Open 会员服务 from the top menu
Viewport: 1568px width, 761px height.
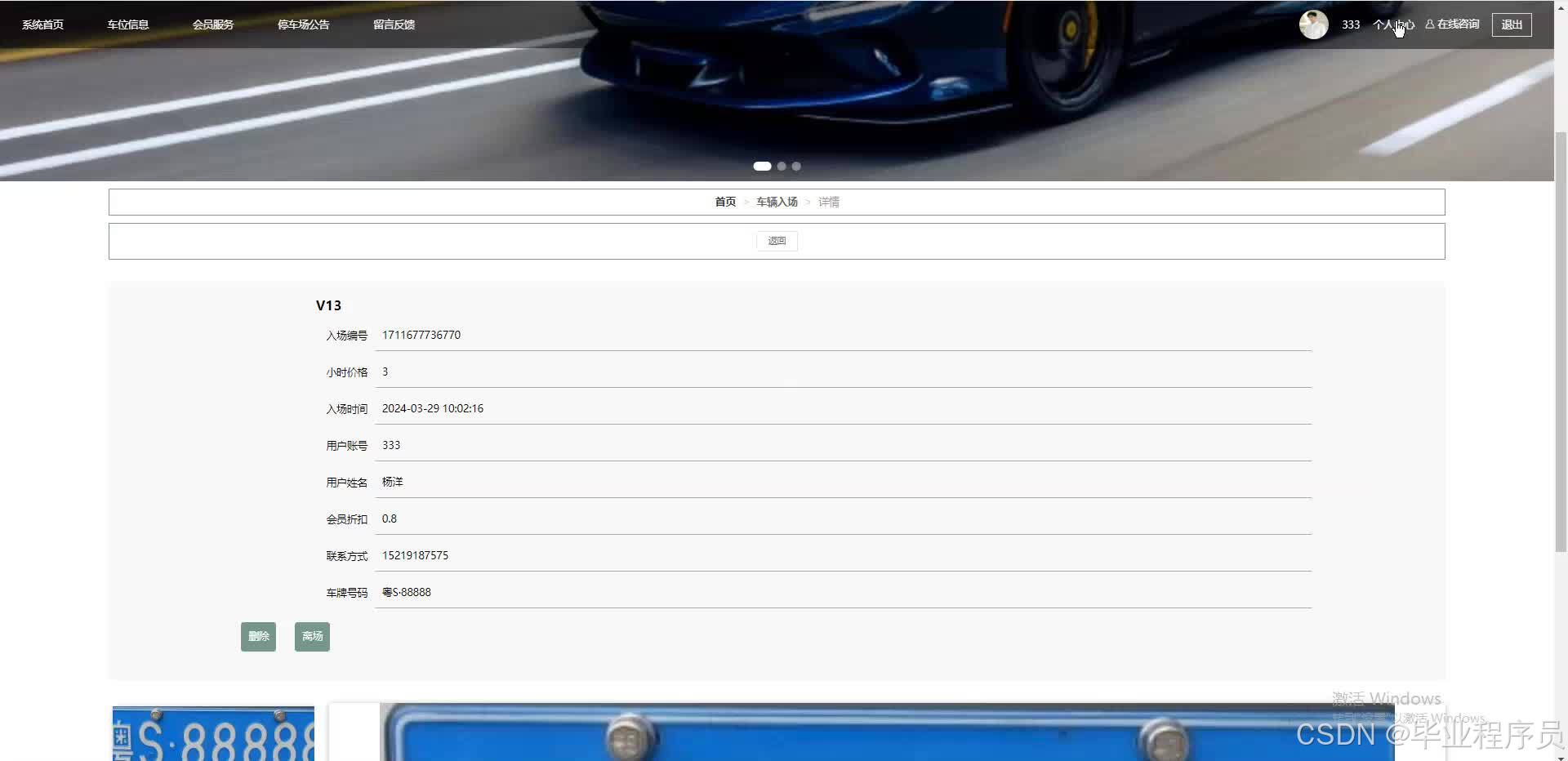pos(213,24)
